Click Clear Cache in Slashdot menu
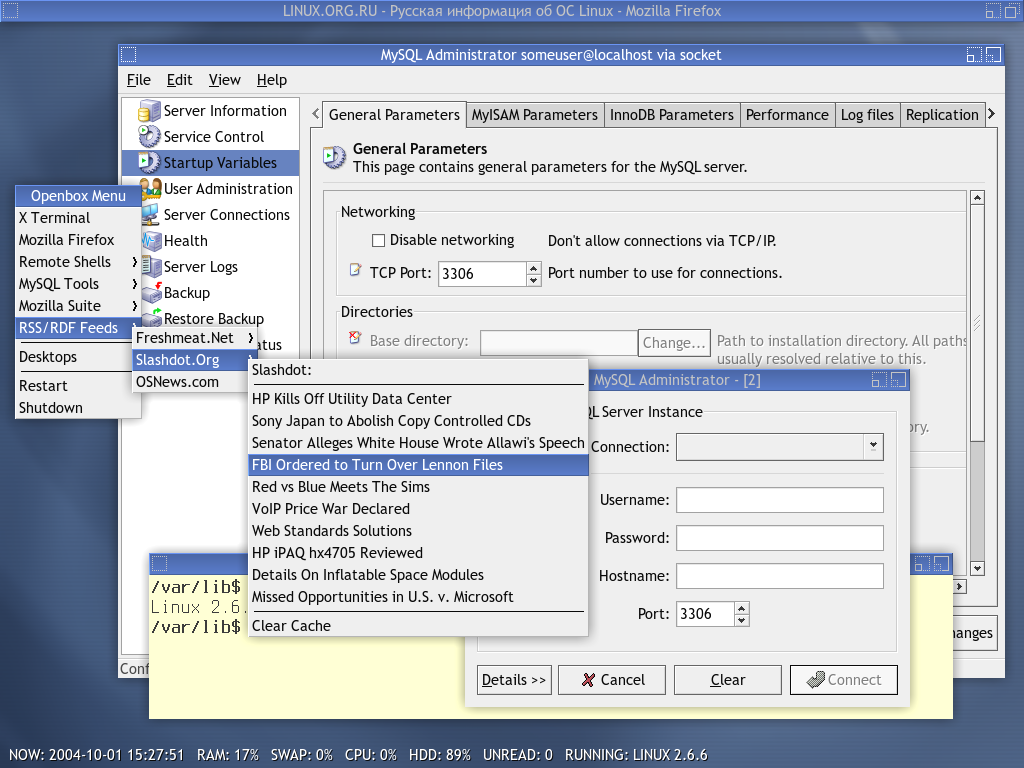This screenshot has width=1024, height=768. [x=419, y=626]
